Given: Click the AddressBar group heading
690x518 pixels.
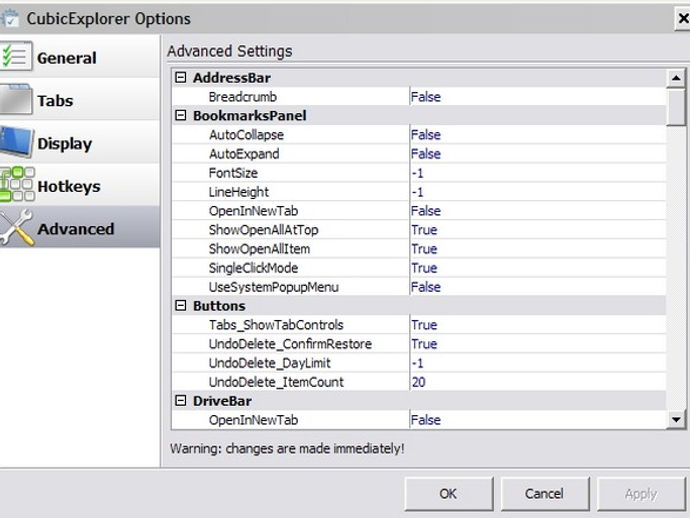Looking at the screenshot, I should click(x=232, y=78).
